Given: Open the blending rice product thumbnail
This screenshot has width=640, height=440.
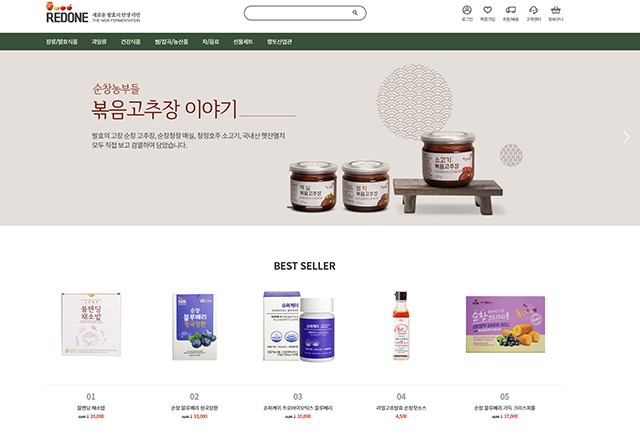Looking at the screenshot, I should pos(91,324).
